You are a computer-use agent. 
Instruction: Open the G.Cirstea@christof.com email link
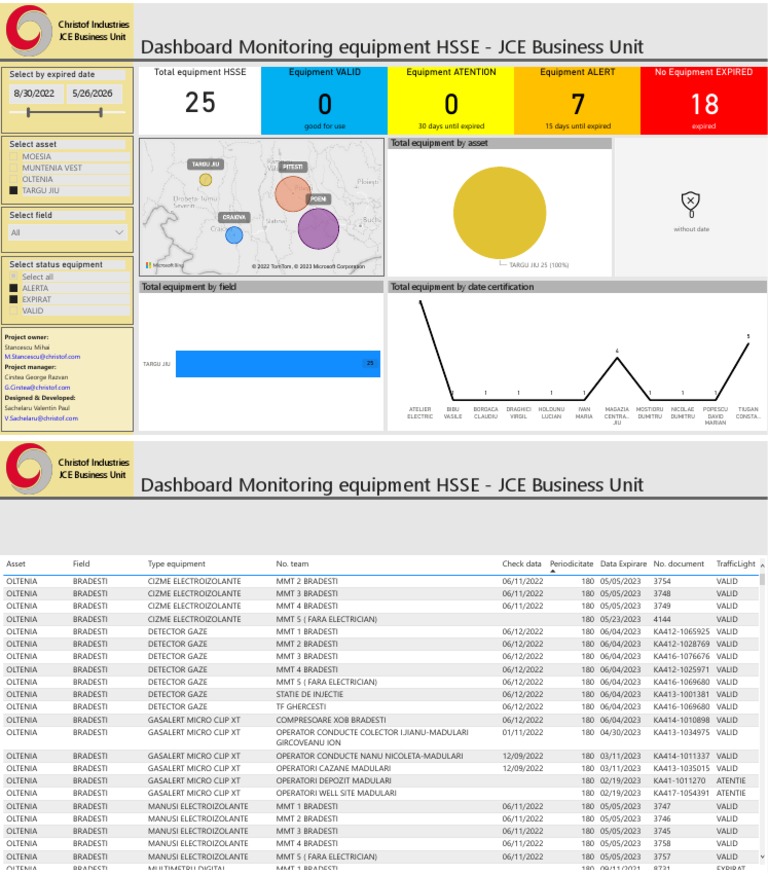point(37,387)
